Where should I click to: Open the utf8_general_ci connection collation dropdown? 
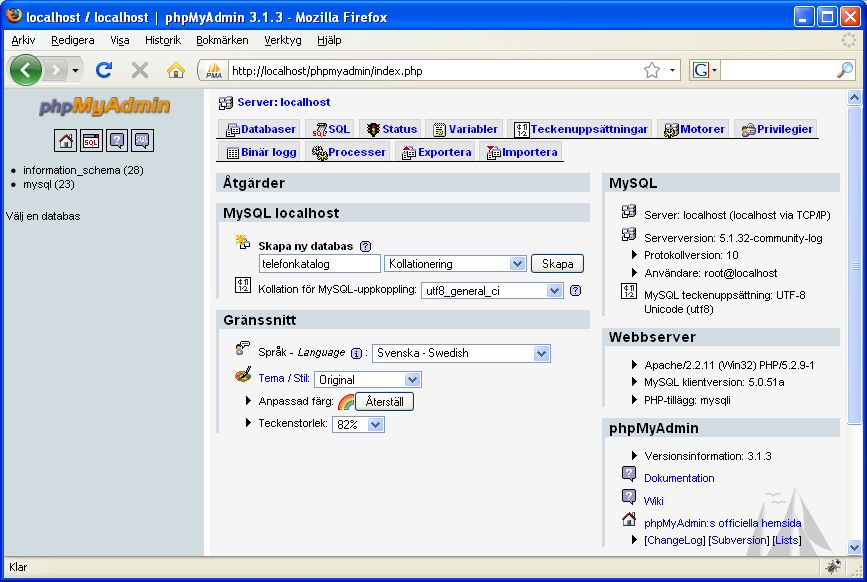tap(492, 291)
